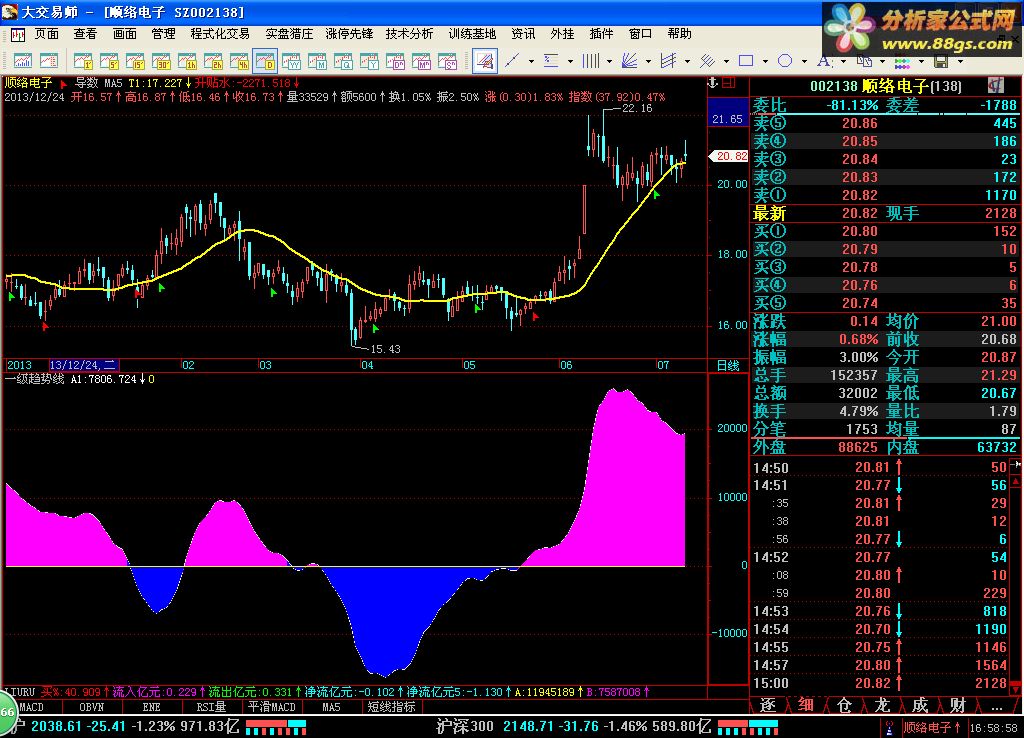Expand the fan lines tool dropdown

(648, 61)
